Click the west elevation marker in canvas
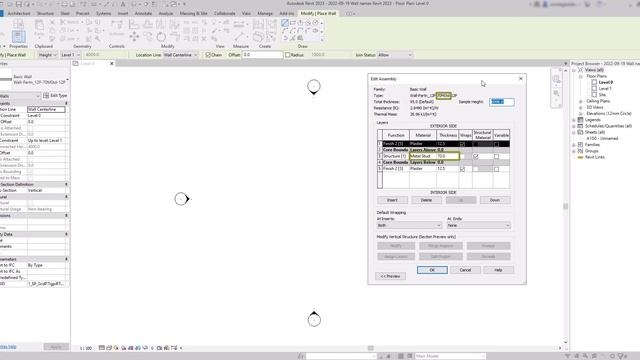 click(x=182, y=199)
